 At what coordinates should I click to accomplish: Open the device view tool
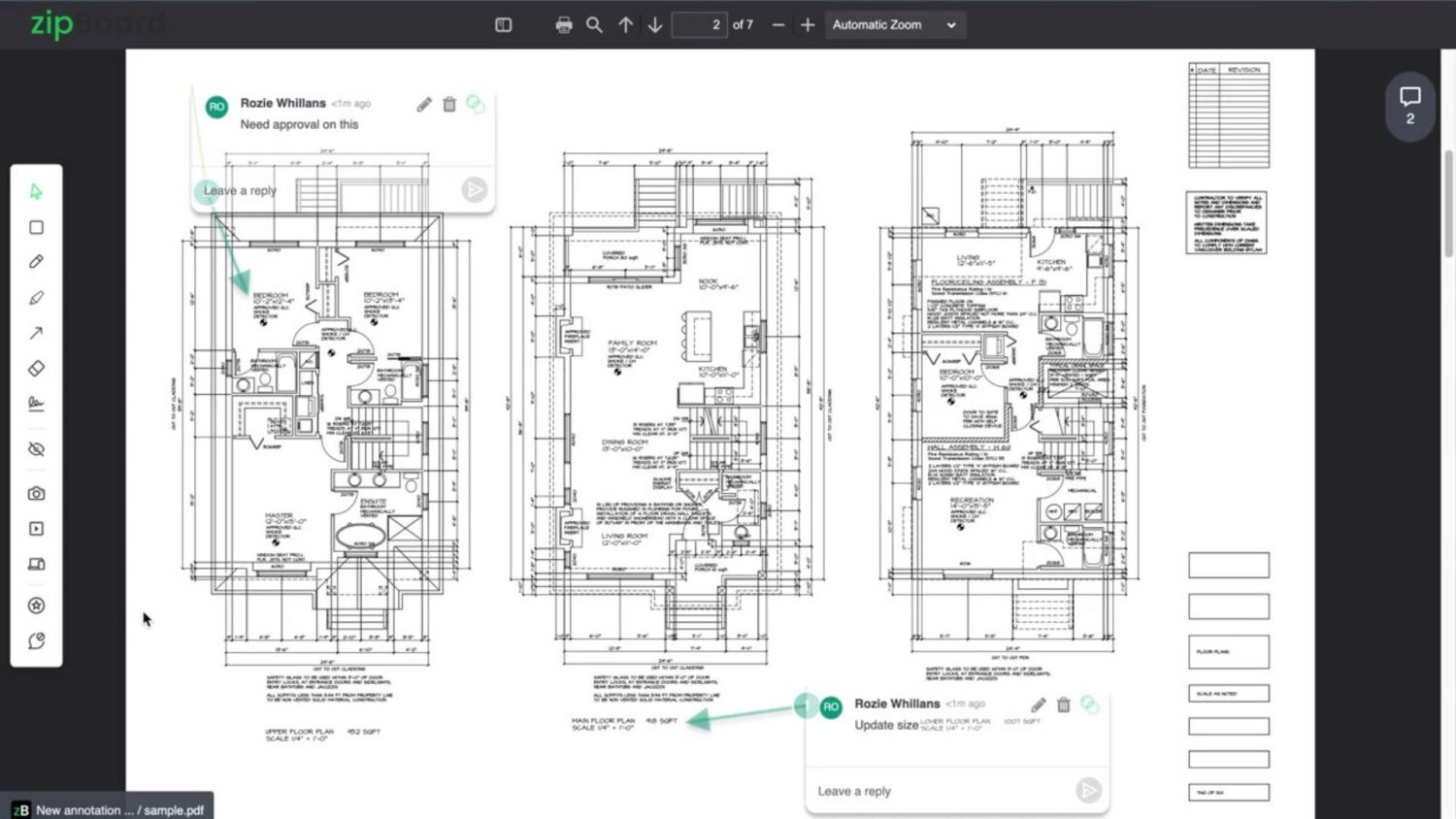point(36,564)
